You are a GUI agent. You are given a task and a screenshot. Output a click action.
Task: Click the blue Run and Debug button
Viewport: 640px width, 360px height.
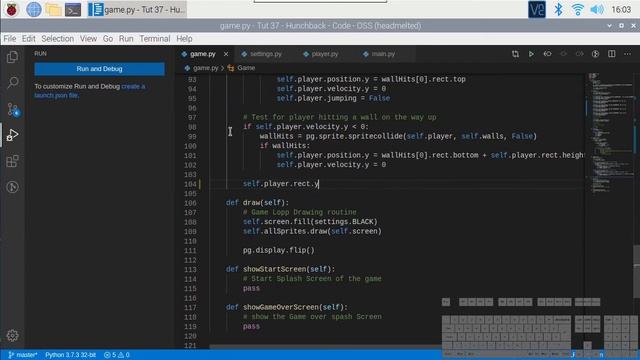point(100,69)
